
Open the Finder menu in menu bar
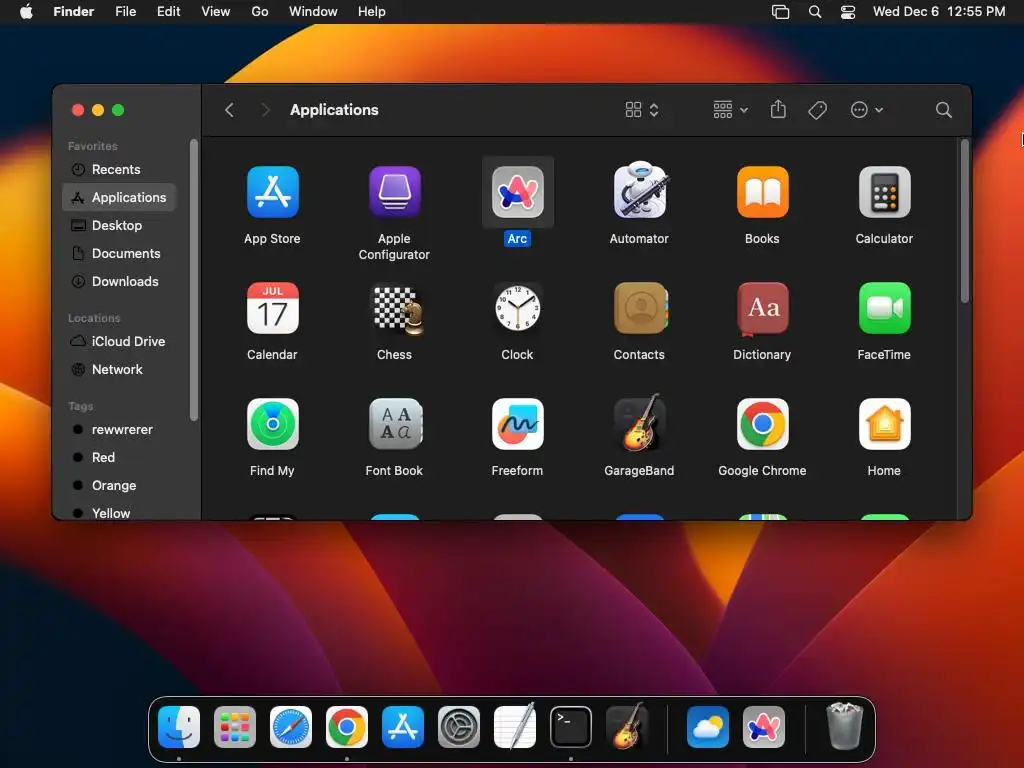coord(73,11)
